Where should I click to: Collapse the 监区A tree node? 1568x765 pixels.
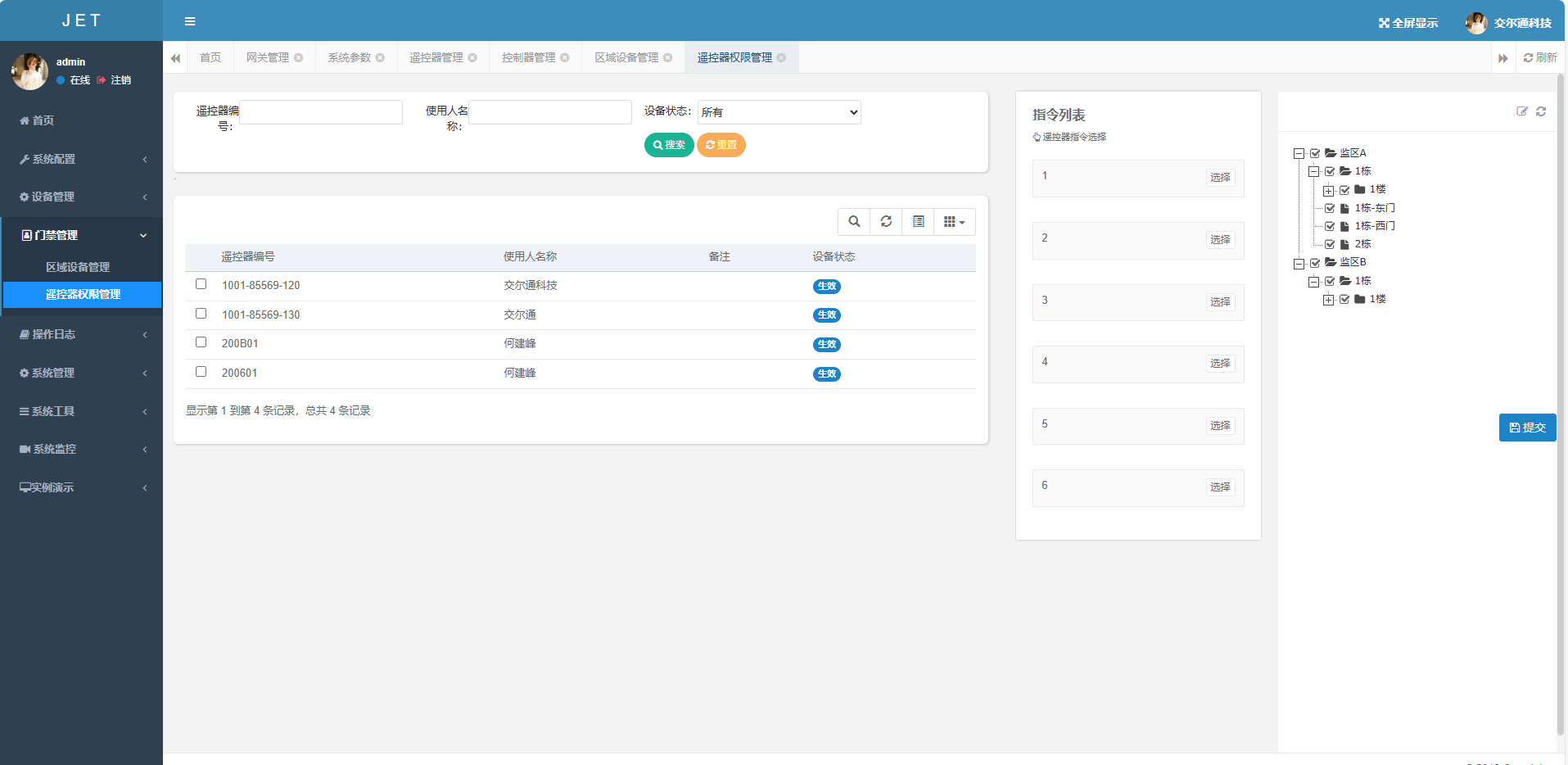[x=1299, y=153]
